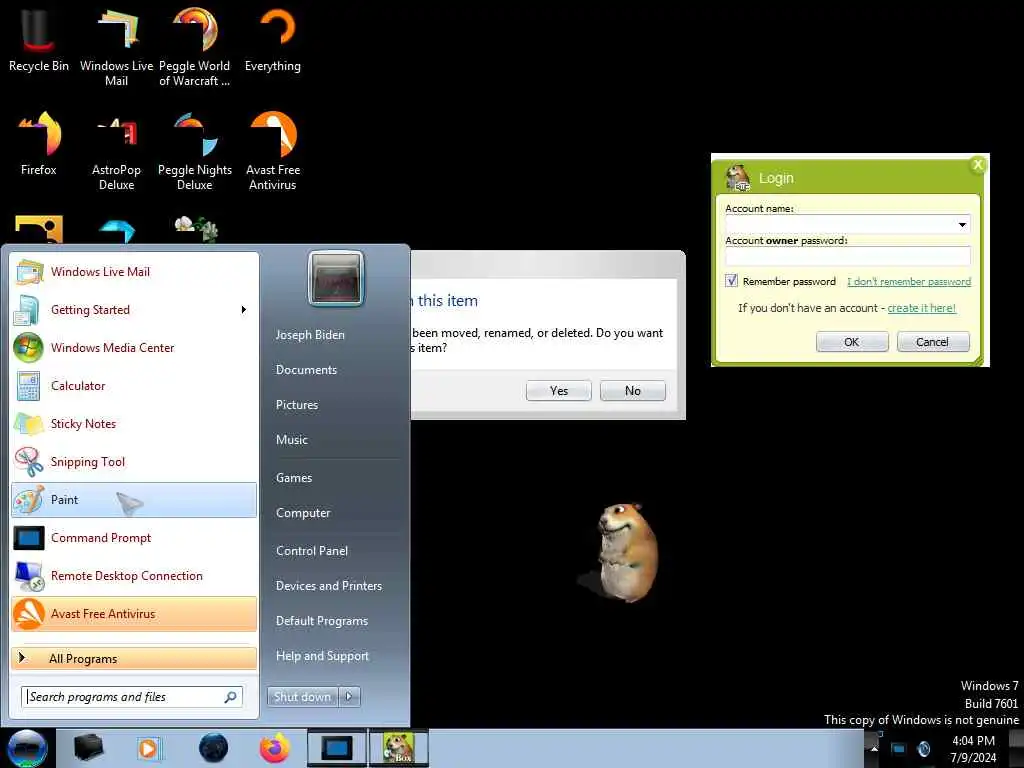Expand Getting Started submenu arrow
This screenshot has width=1024, height=768.
click(x=244, y=310)
